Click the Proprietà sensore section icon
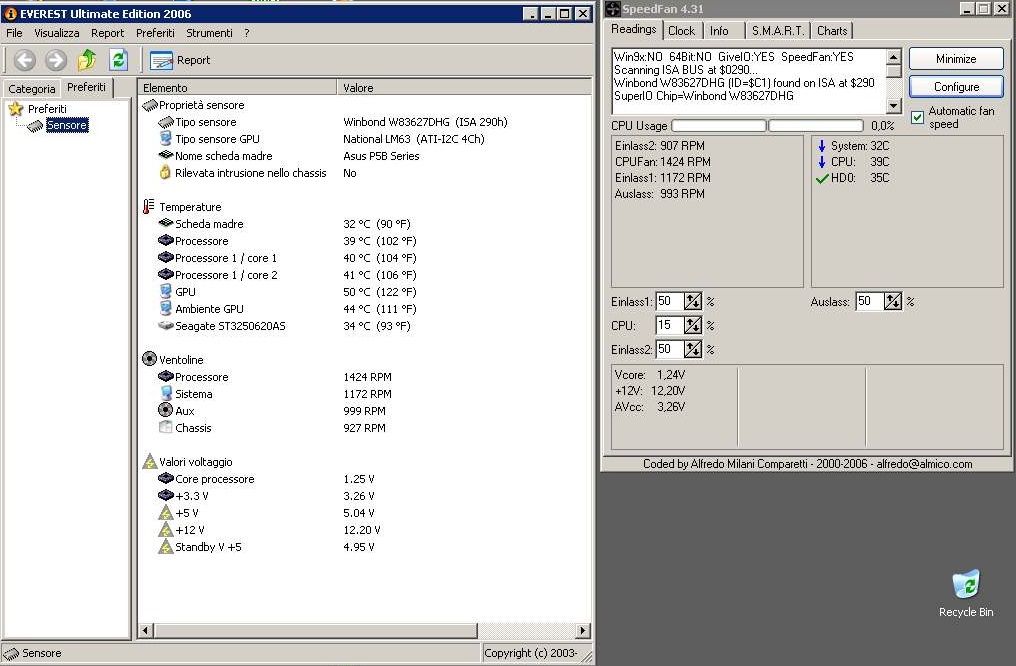Image resolution: width=1016 pixels, height=666 pixels. [150, 105]
